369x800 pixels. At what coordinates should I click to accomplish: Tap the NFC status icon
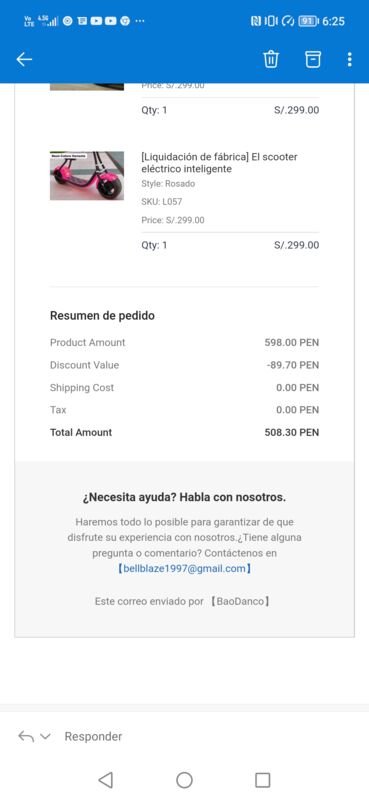pyautogui.click(x=255, y=21)
